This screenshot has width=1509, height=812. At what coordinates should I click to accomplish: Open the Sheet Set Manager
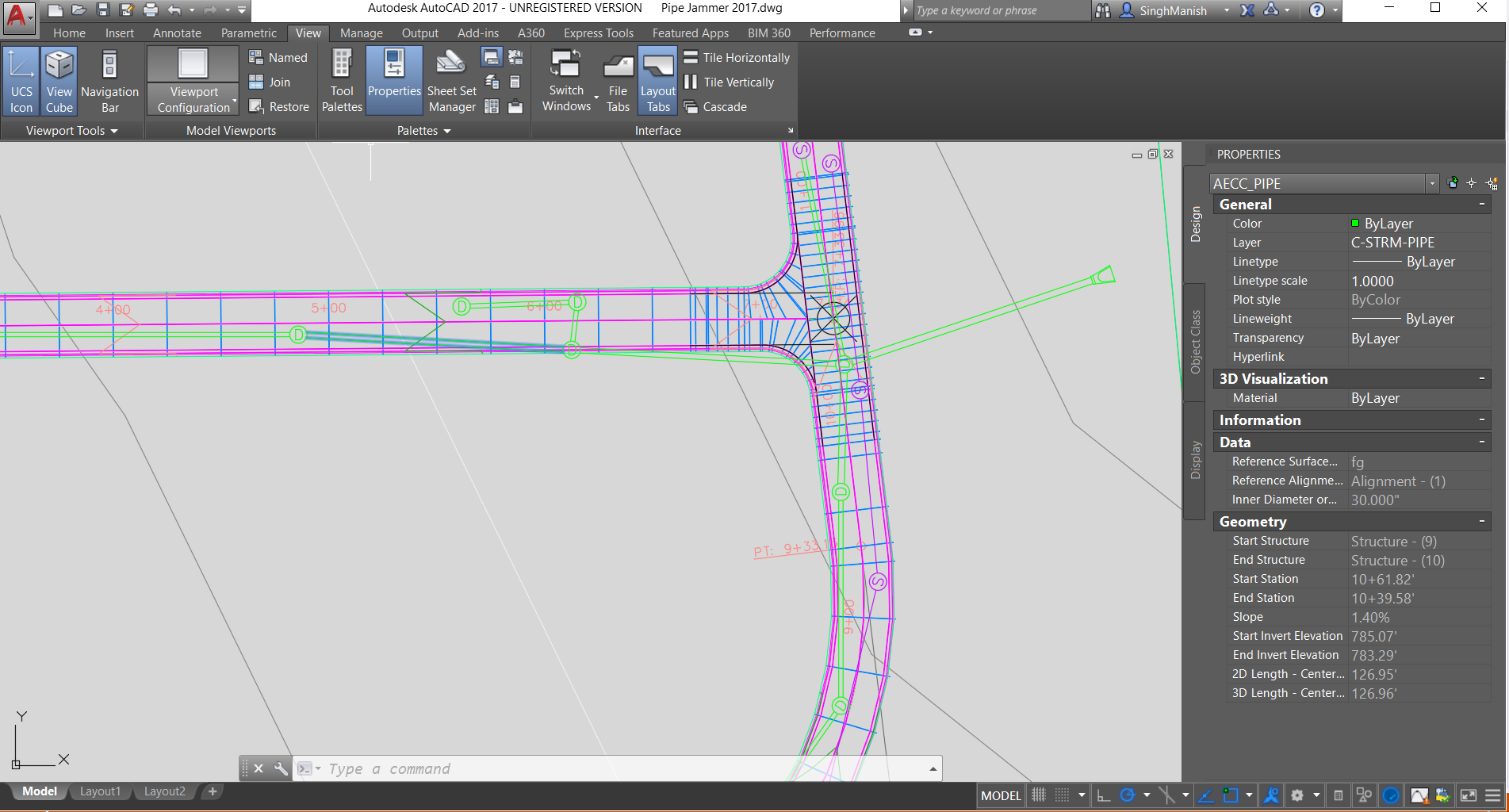450,79
